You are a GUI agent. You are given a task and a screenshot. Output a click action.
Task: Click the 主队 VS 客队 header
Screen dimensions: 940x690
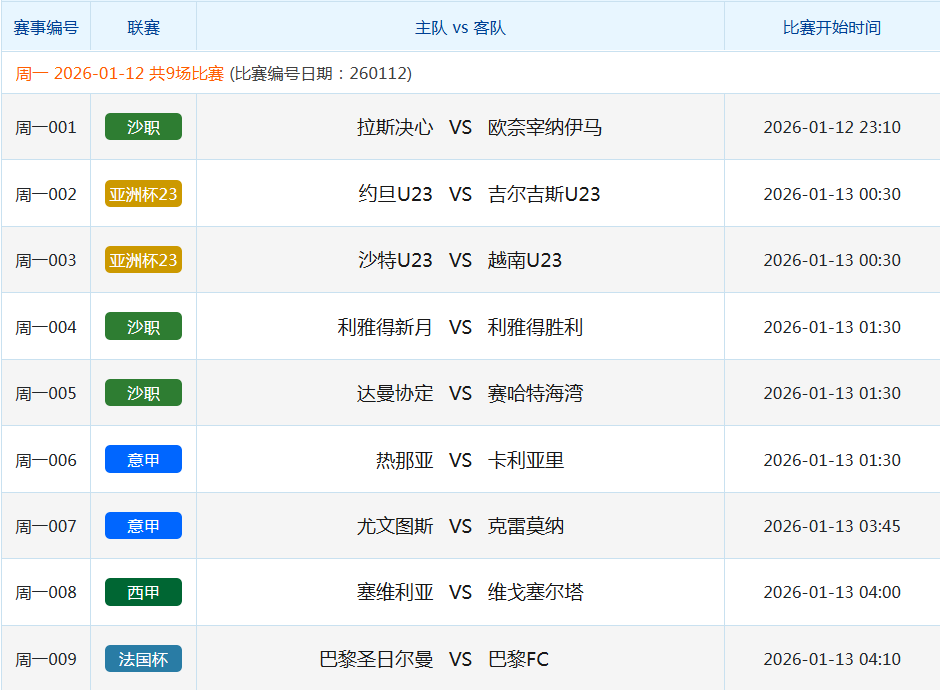click(x=461, y=27)
